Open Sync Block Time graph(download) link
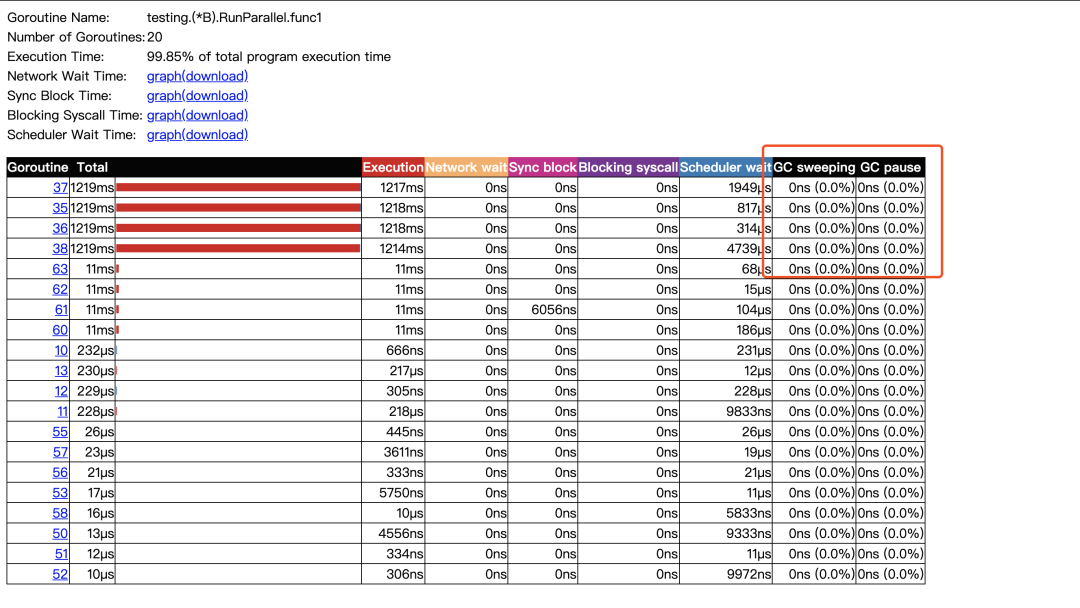 pos(197,96)
